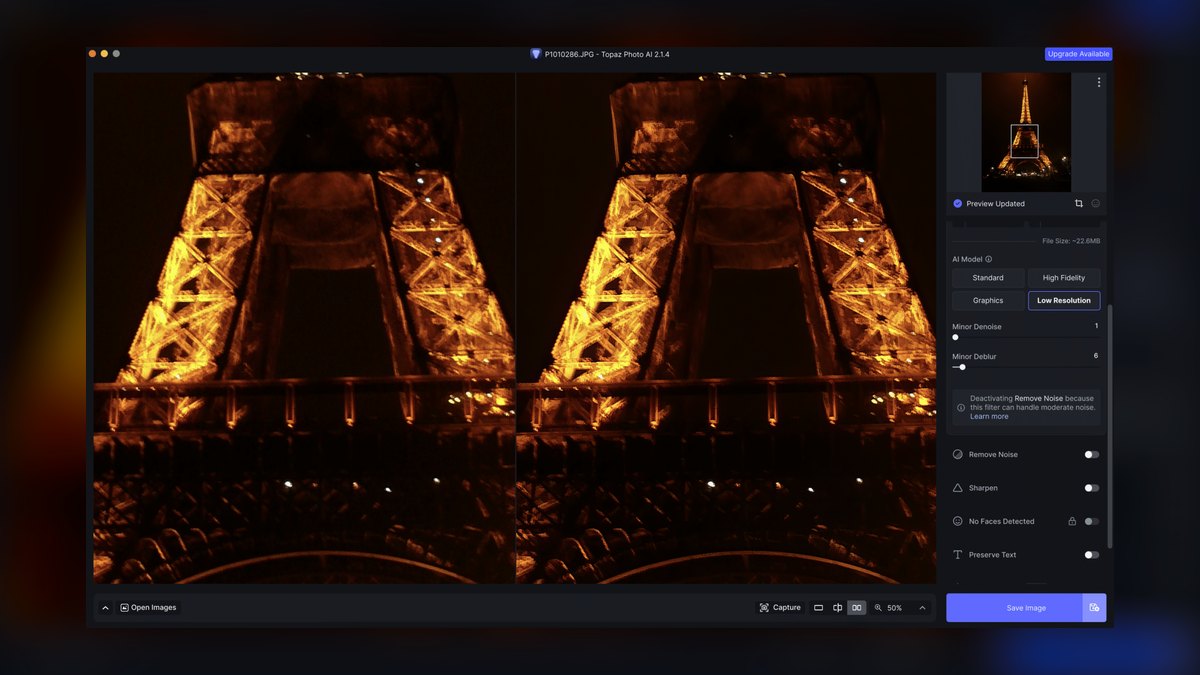Click the 50% zoom value

(x=894, y=608)
